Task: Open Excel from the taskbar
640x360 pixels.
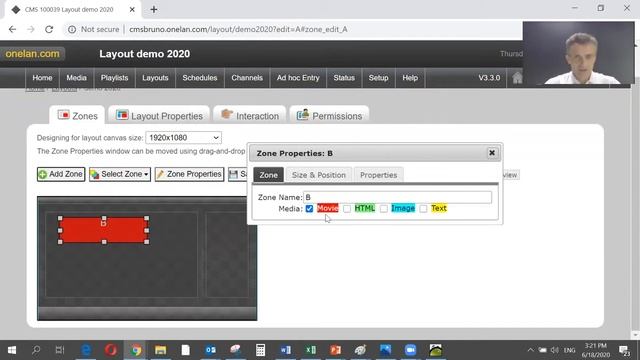Action: (311, 350)
